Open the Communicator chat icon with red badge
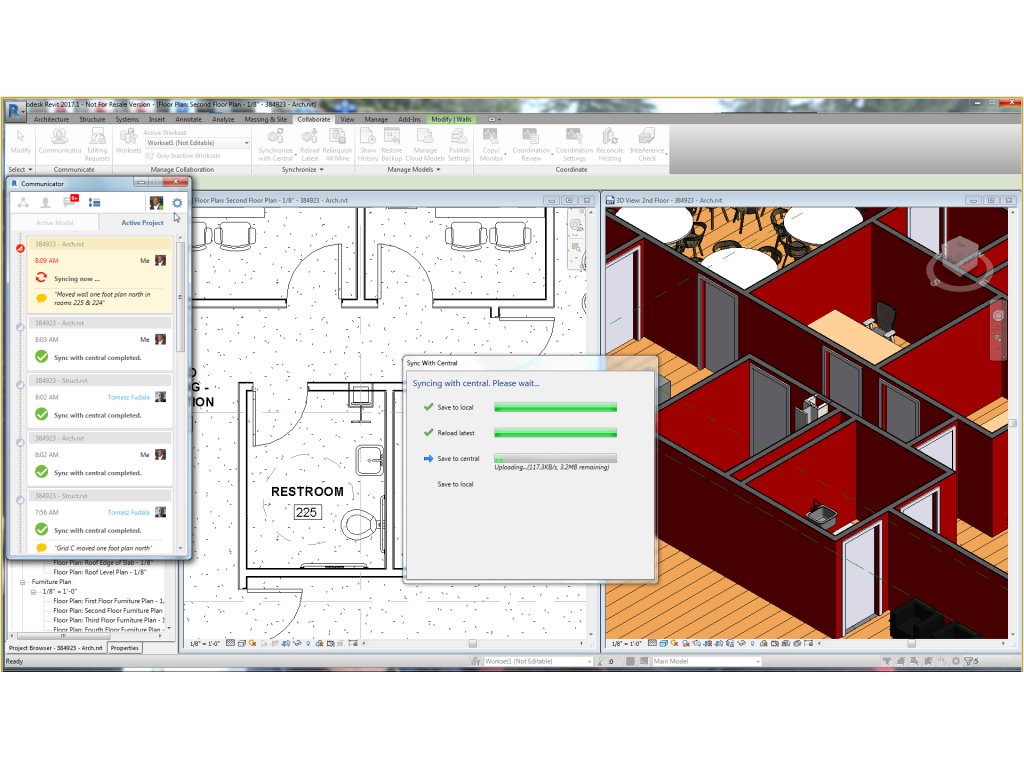 coord(71,201)
